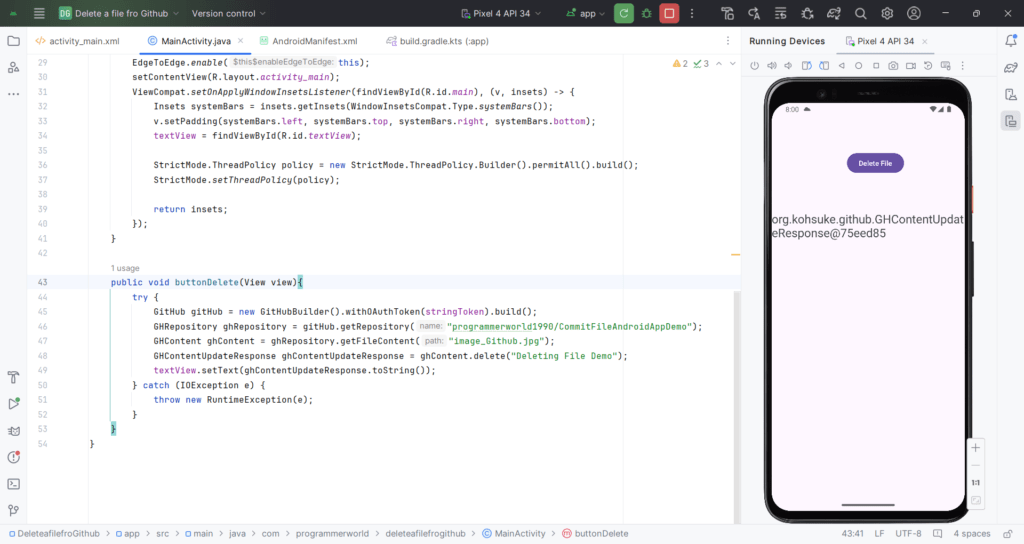
Task: Select Pixel 4 API 34 running device tab
Action: [880, 41]
